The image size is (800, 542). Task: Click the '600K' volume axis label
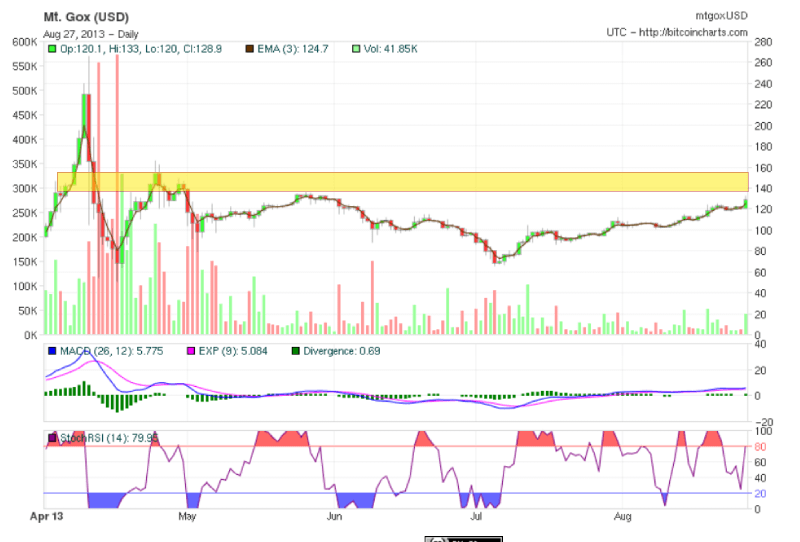25,42
